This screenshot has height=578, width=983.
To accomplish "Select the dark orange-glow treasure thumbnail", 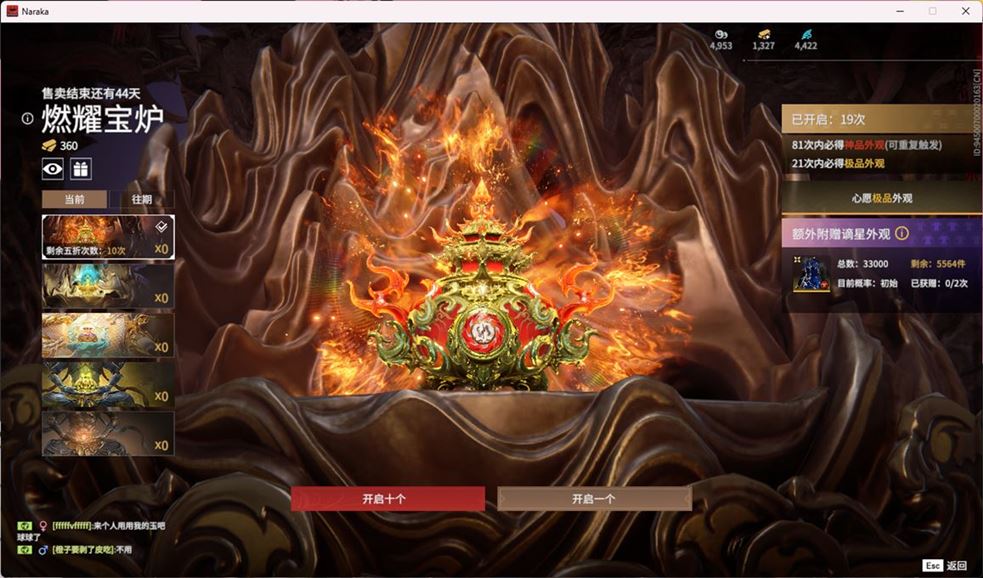I will (108, 433).
